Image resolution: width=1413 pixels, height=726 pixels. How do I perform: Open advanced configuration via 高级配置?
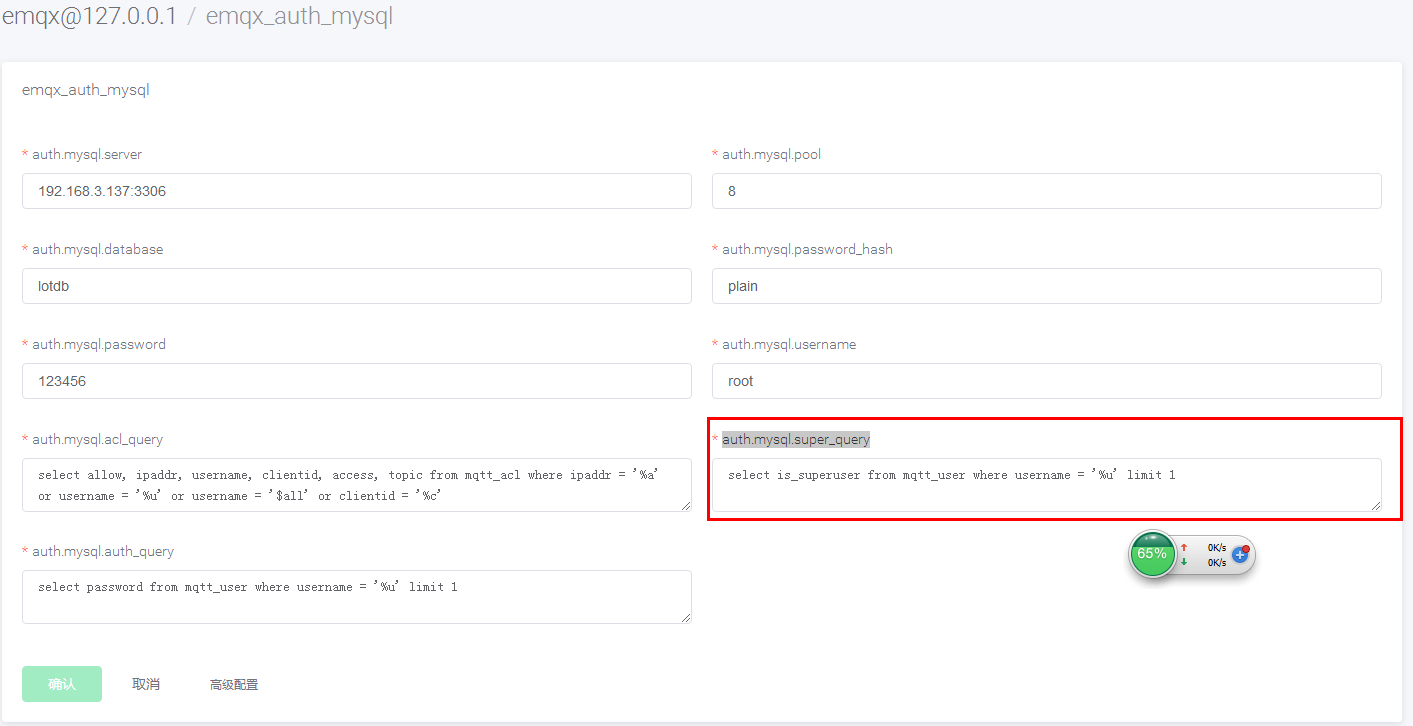click(234, 685)
